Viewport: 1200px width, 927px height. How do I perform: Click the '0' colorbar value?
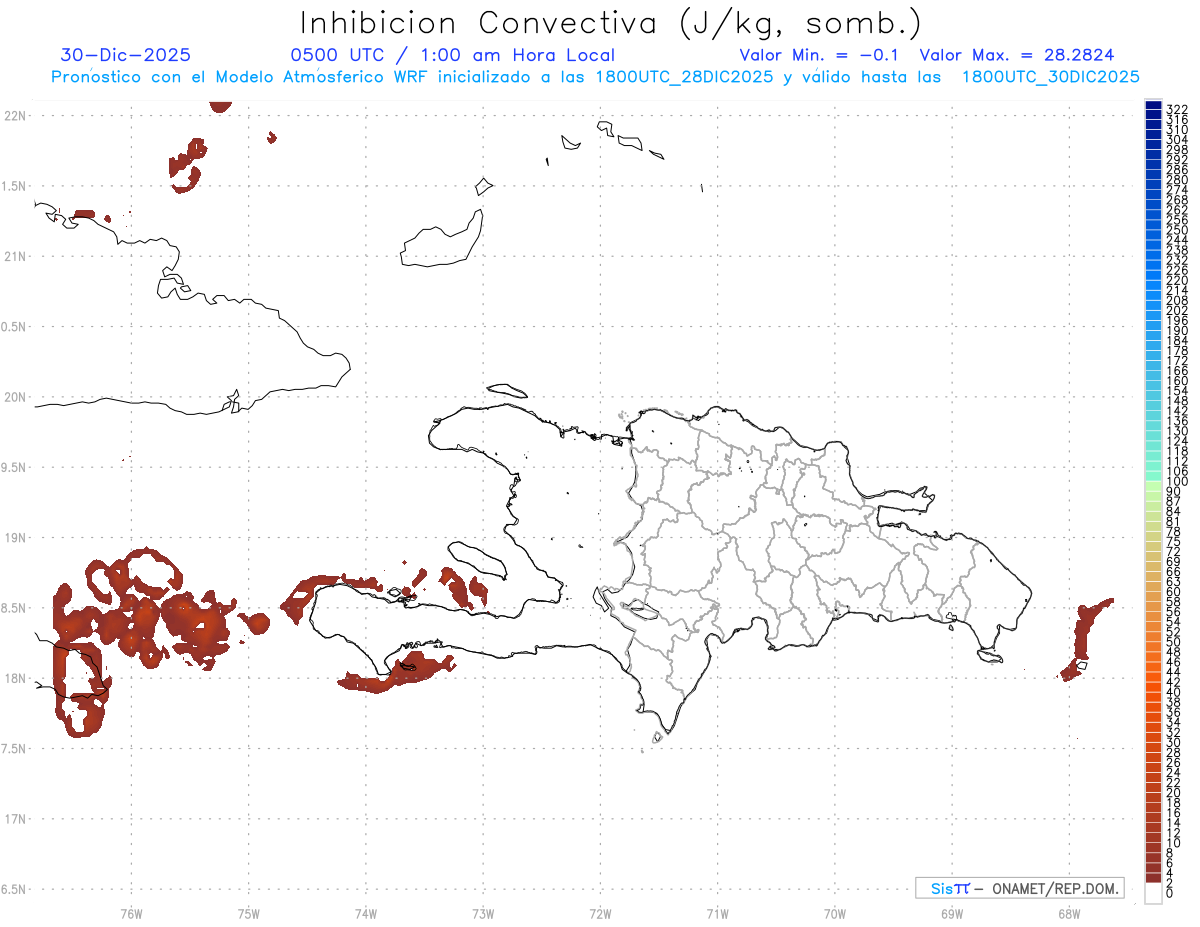coord(1170,894)
